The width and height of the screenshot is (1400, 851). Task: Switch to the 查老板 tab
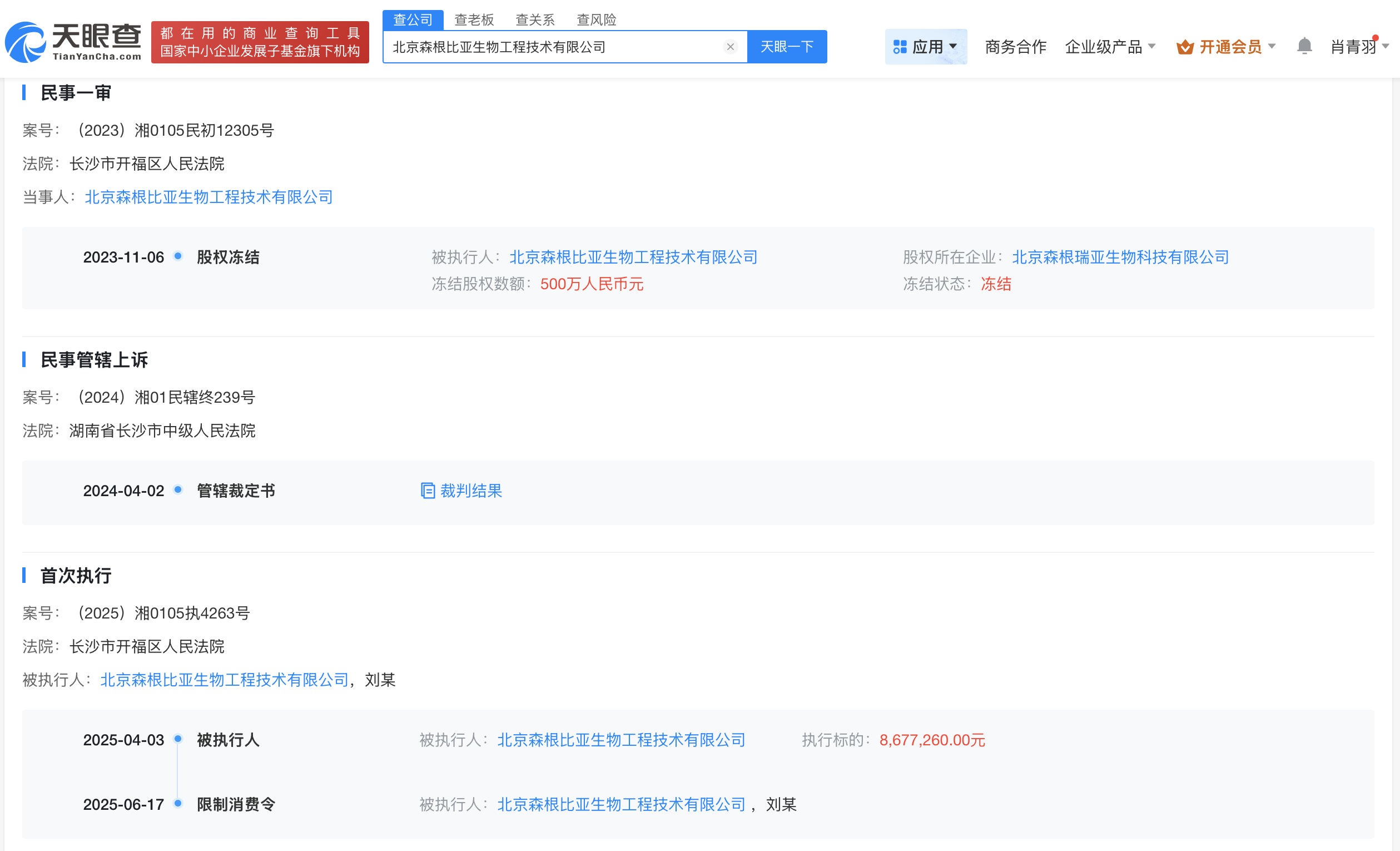click(x=474, y=20)
